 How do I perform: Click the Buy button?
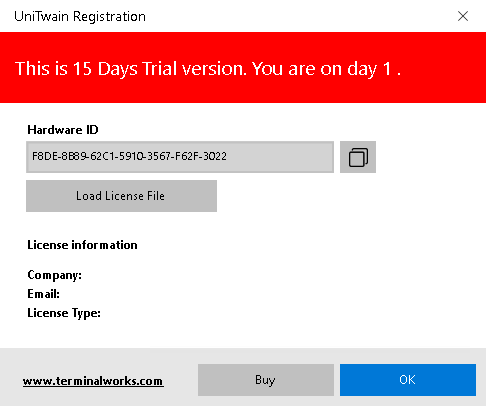pyautogui.click(x=266, y=380)
